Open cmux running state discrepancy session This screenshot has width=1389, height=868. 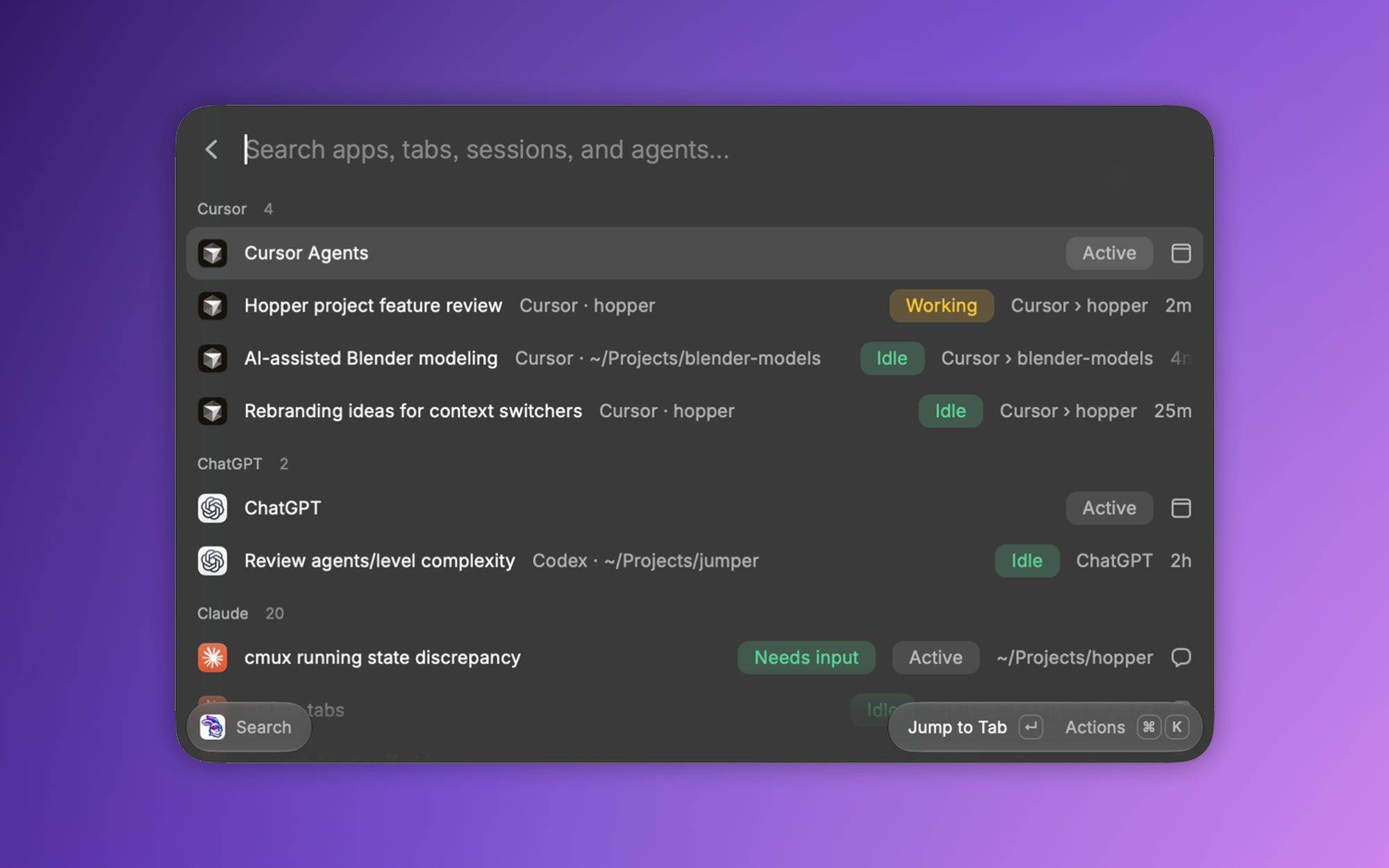coord(382,658)
